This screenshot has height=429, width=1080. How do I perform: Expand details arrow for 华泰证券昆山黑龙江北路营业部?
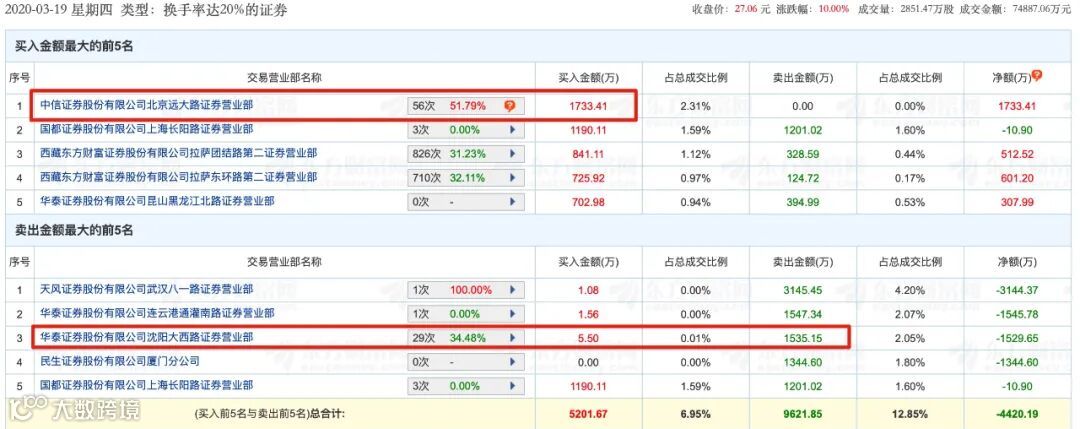click(x=512, y=202)
